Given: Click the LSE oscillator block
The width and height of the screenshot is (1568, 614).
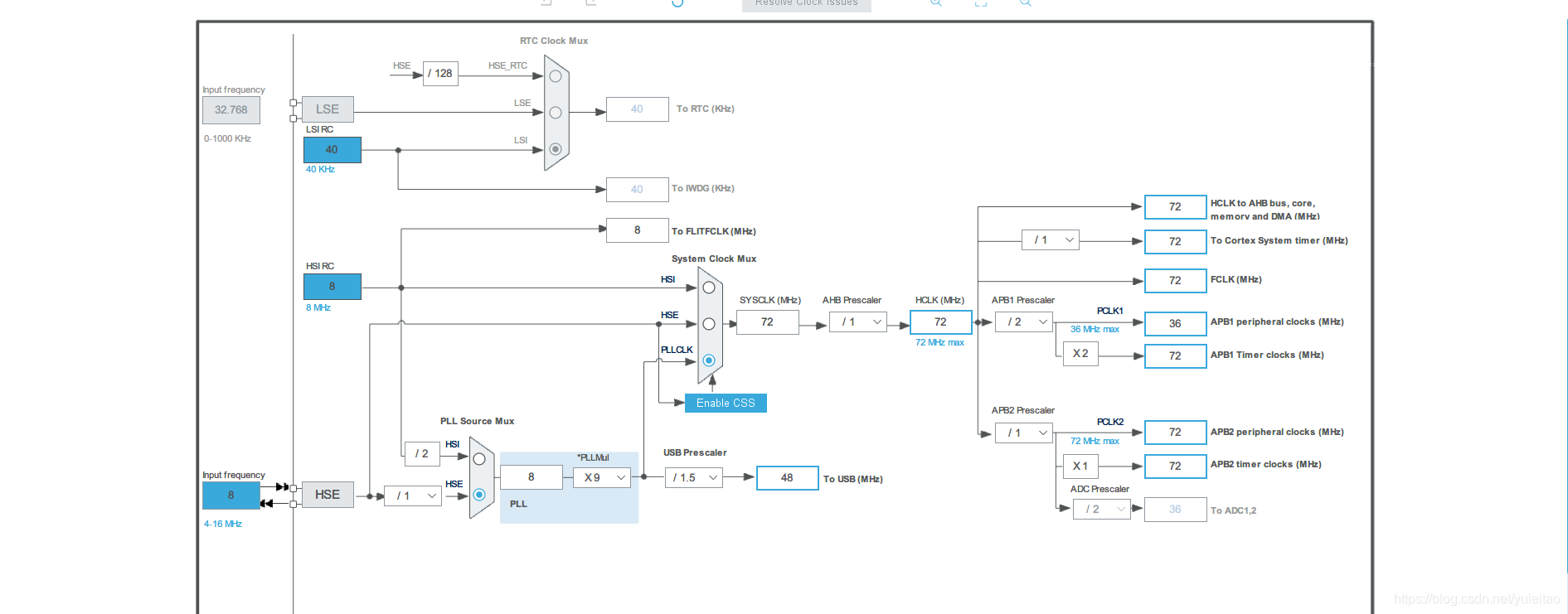Looking at the screenshot, I should pyautogui.click(x=328, y=109).
